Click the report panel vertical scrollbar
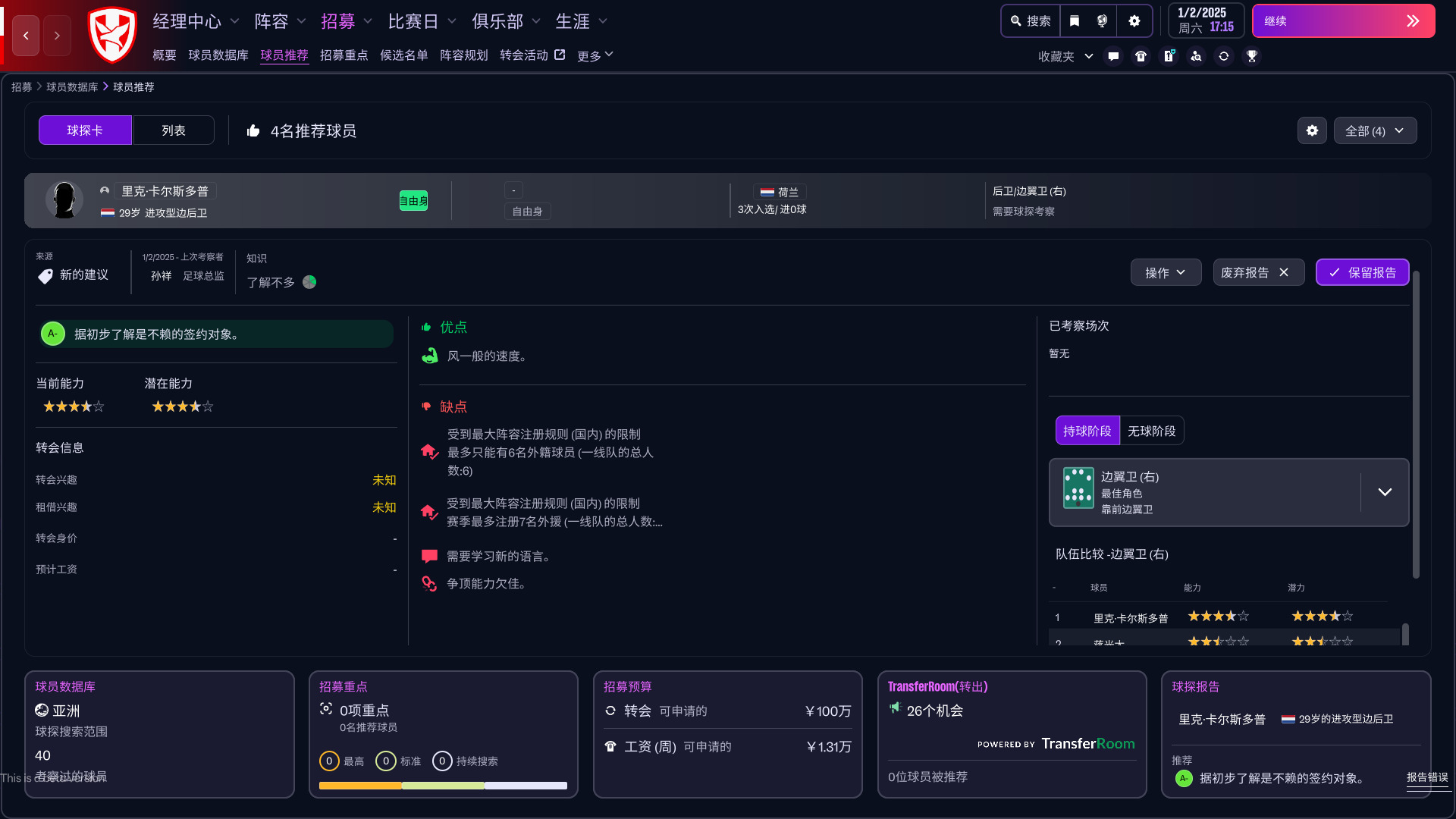The height and width of the screenshot is (819, 1456). point(1415,425)
